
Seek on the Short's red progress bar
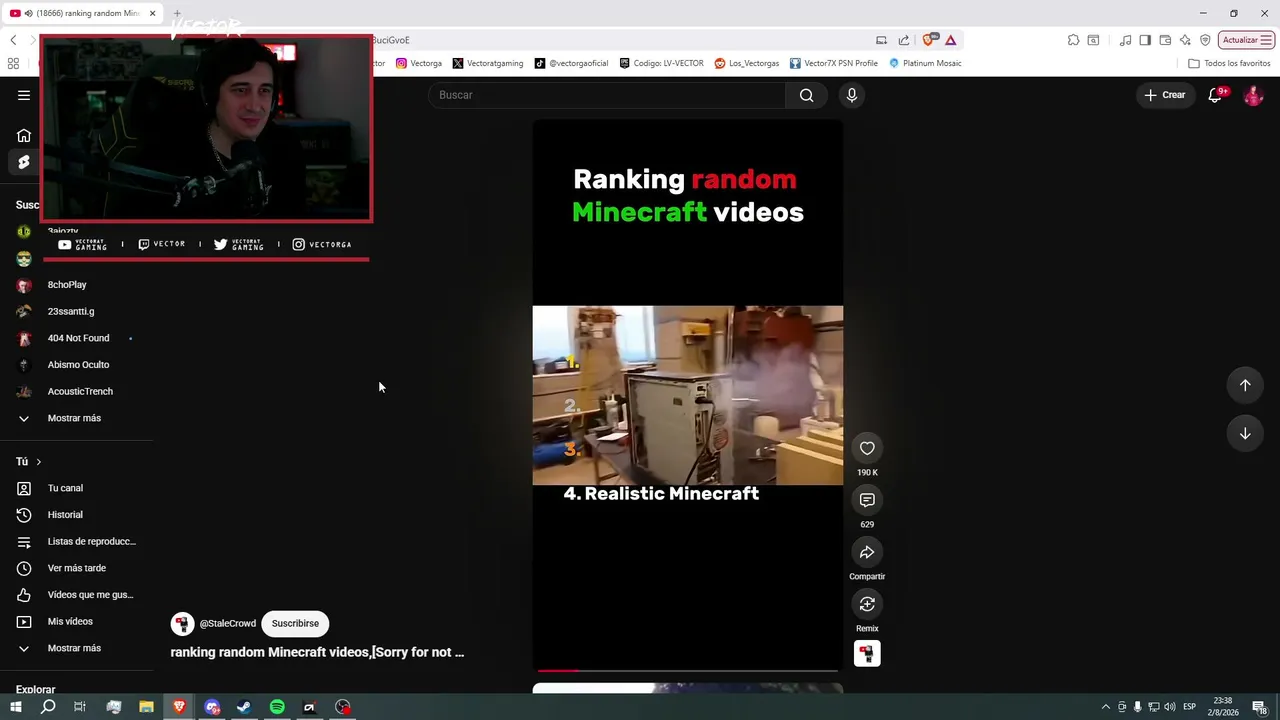point(688,670)
